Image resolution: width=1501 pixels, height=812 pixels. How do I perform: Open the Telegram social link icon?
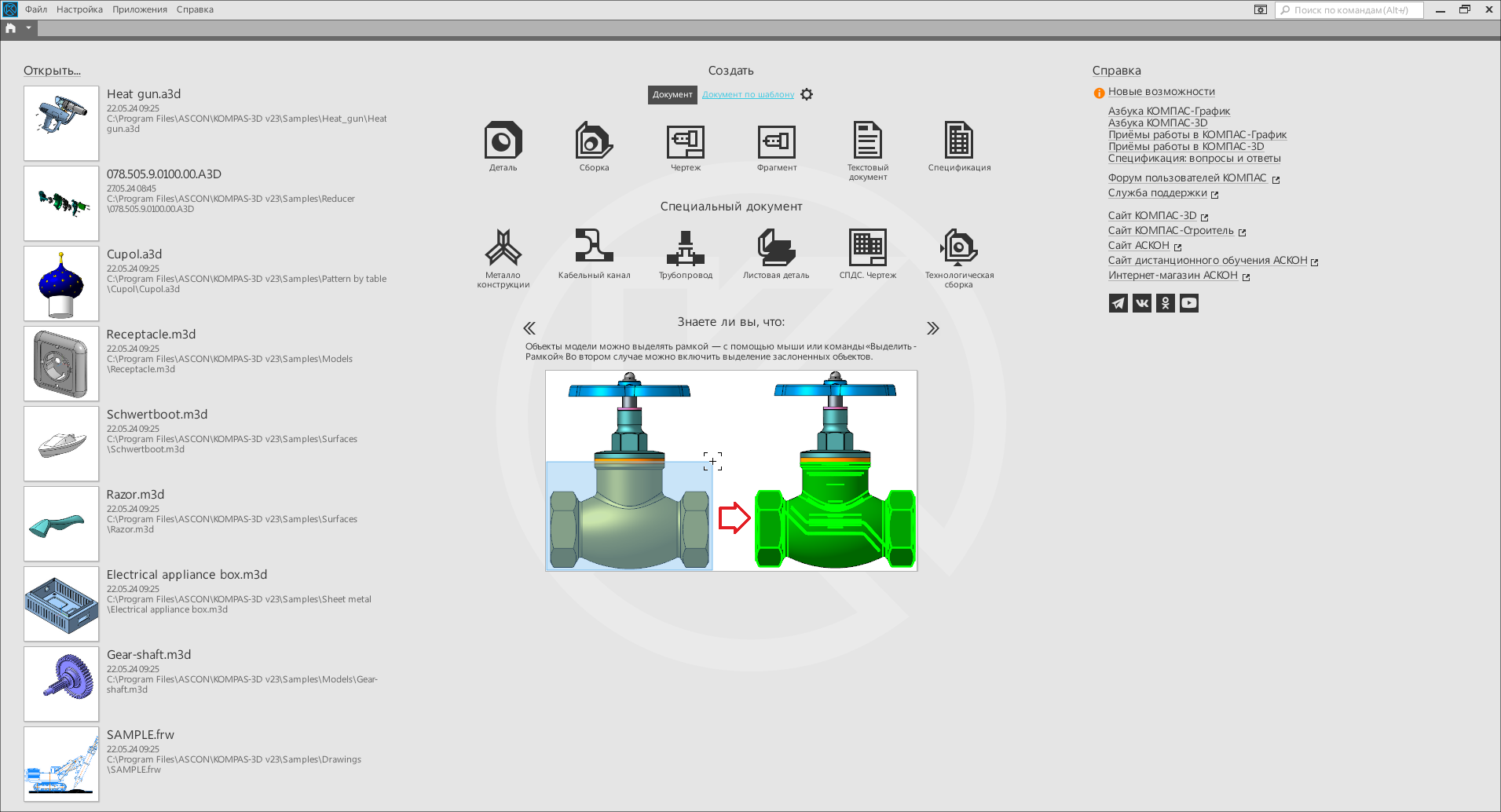(x=1118, y=303)
